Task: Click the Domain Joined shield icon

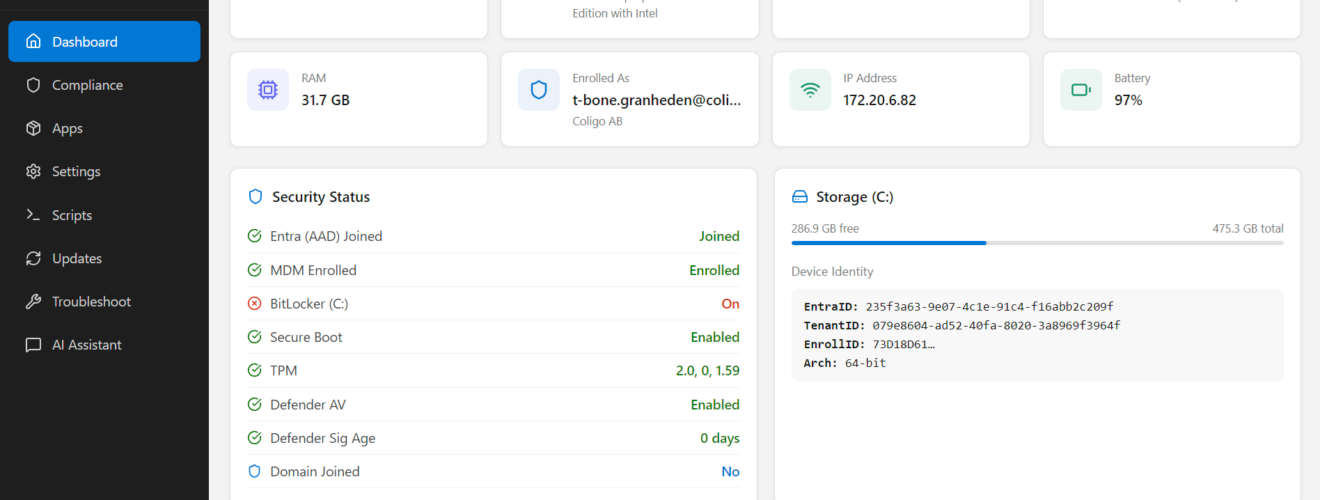Action: tap(254, 471)
